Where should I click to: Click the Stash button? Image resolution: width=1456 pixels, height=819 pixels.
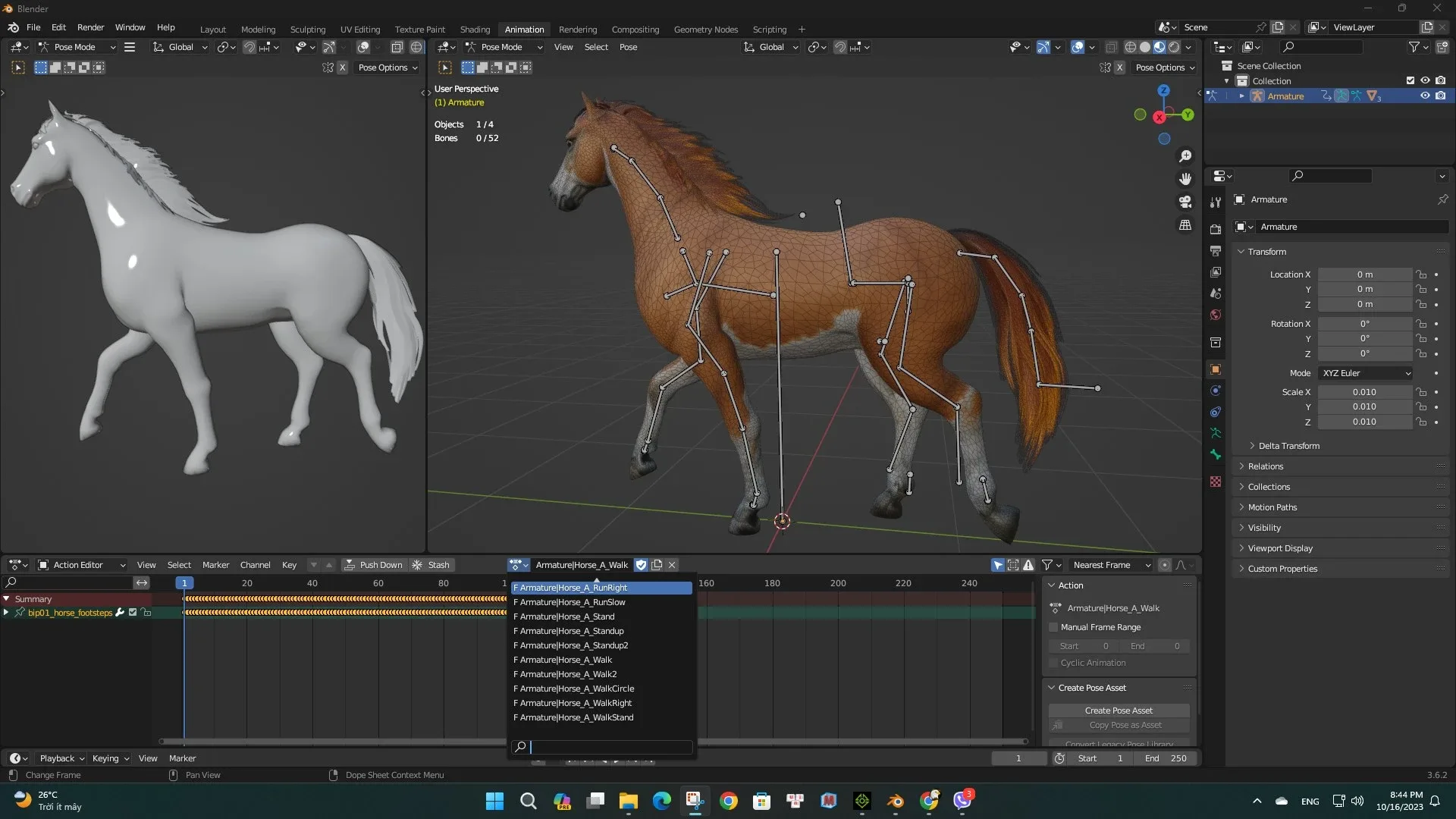pos(431,565)
